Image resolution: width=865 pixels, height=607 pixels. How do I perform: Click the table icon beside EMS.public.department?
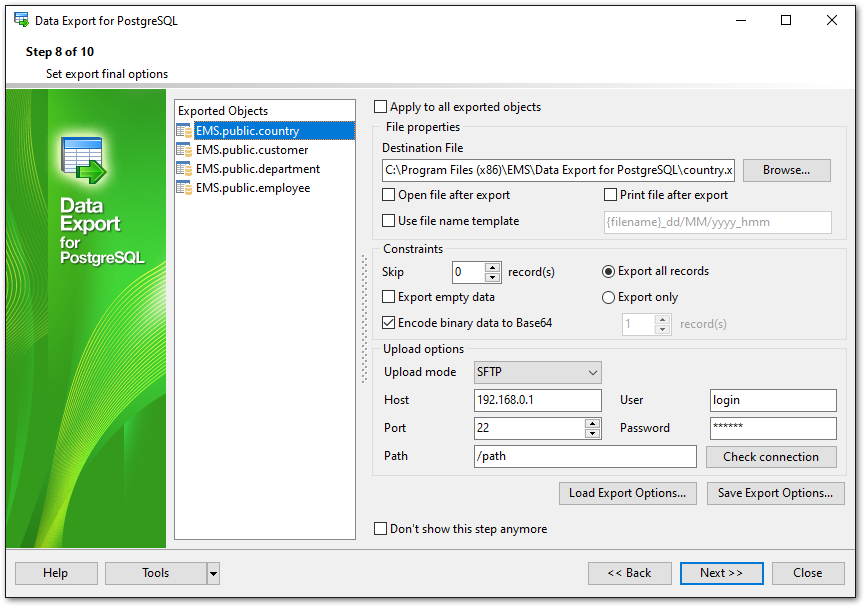coord(184,168)
